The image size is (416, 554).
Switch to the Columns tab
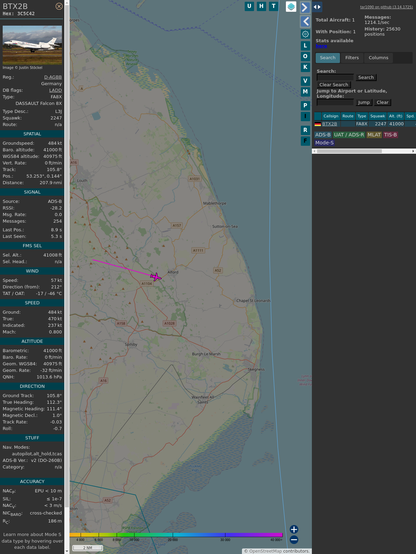378,58
